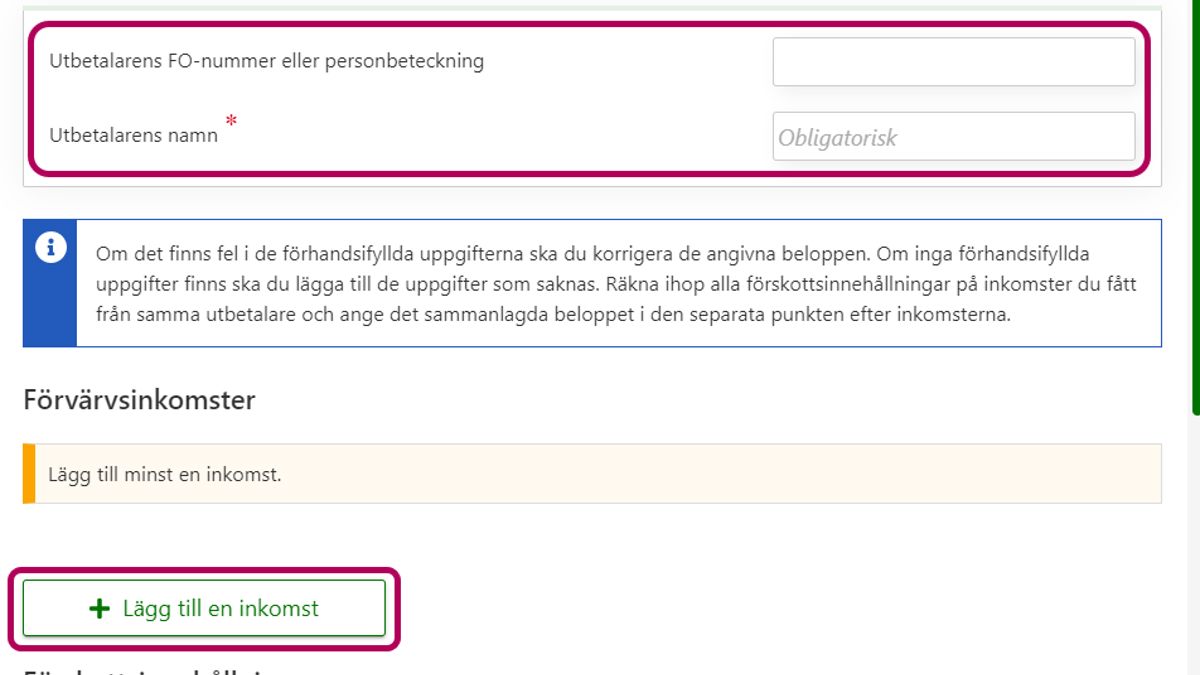Click the red required asterisk beside Utbetalarens namn
This screenshot has width=1200, height=675.
tap(232, 121)
